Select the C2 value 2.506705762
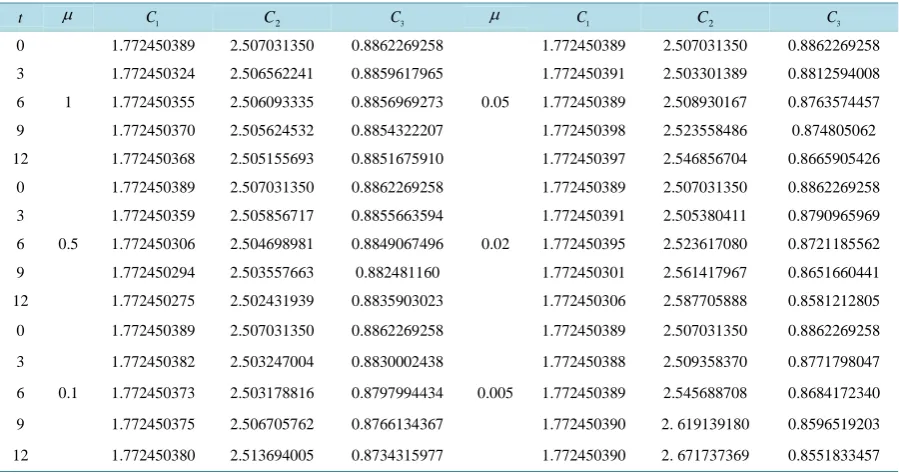Image resolution: width=899 pixels, height=474 pixels. tap(272, 424)
